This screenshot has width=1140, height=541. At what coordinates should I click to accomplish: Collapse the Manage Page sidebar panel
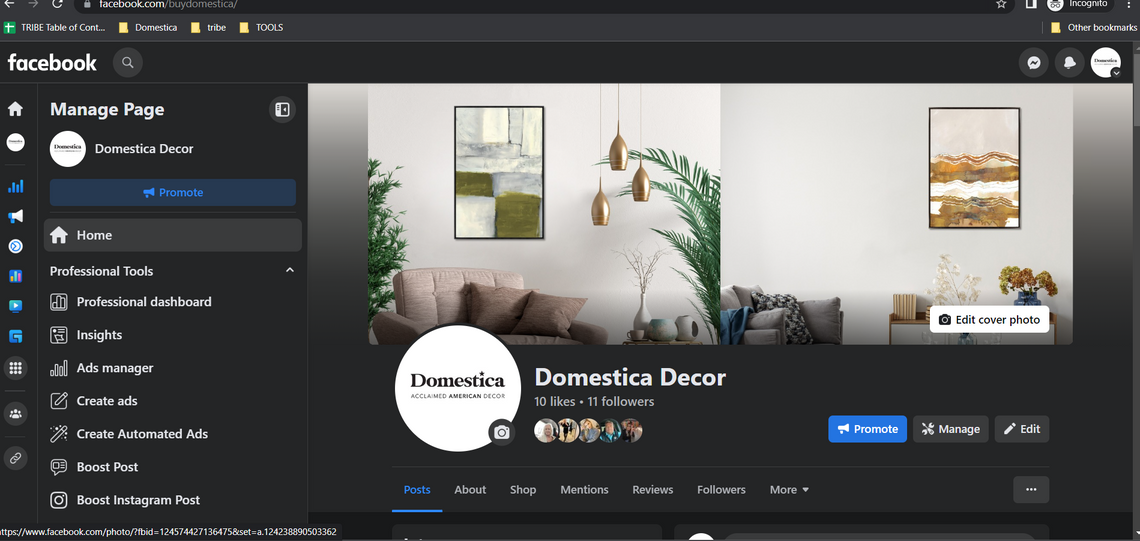point(282,110)
